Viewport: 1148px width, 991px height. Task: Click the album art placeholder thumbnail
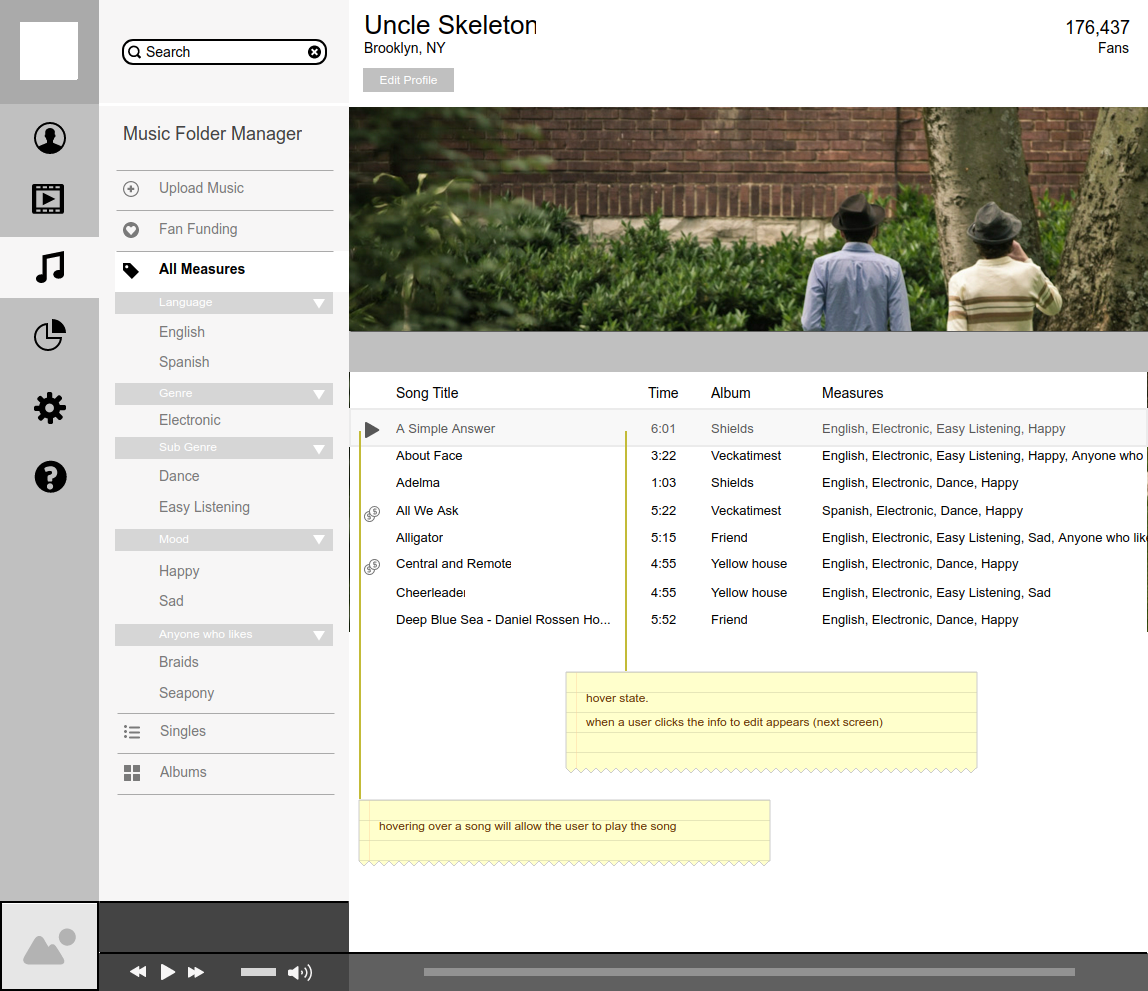49,946
